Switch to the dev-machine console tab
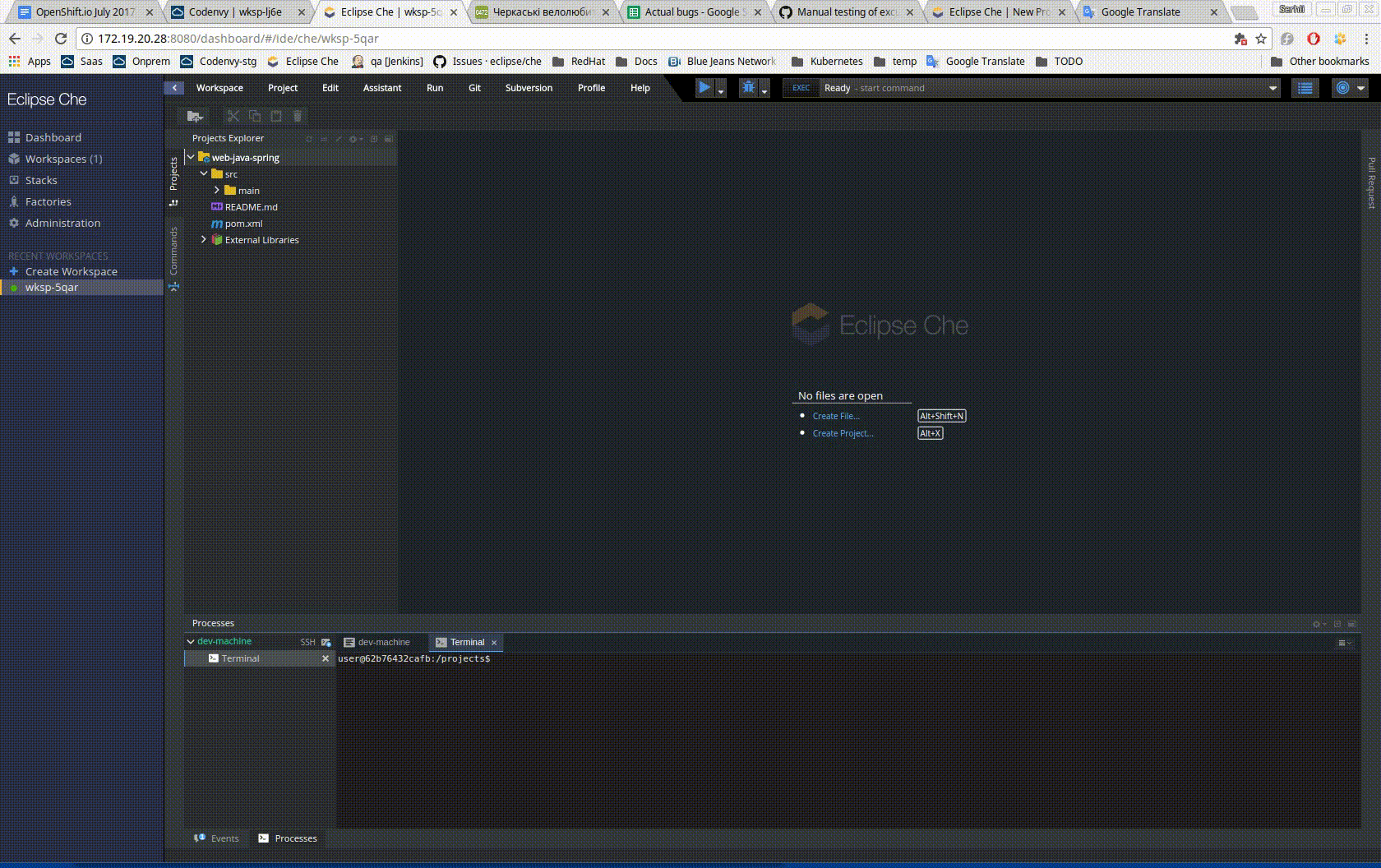This screenshot has width=1381, height=868. (x=377, y=642)
